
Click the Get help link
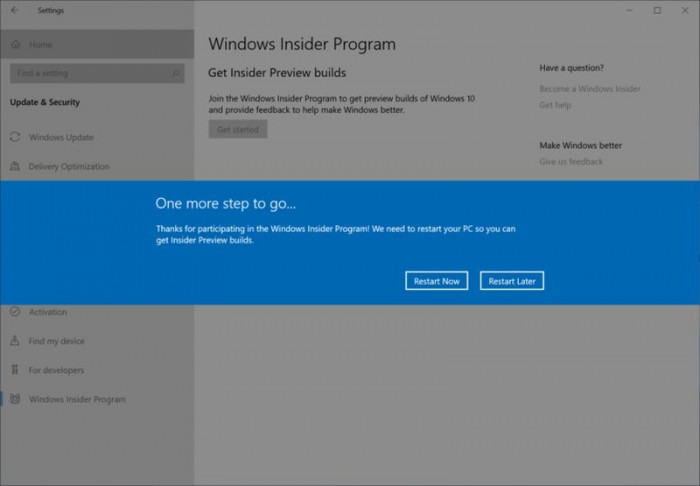click(555, 105)
